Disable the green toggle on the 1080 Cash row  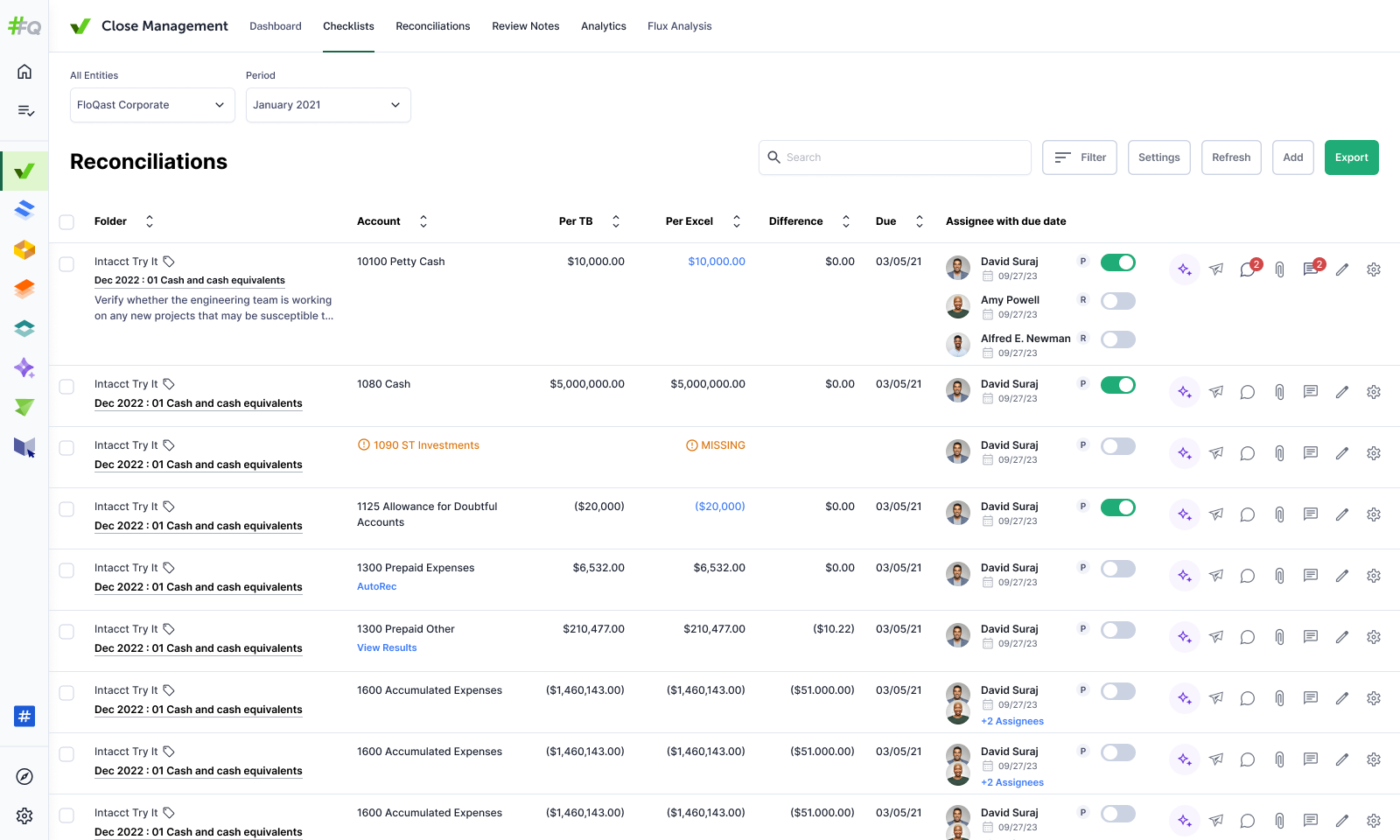tap(1117, 384)
